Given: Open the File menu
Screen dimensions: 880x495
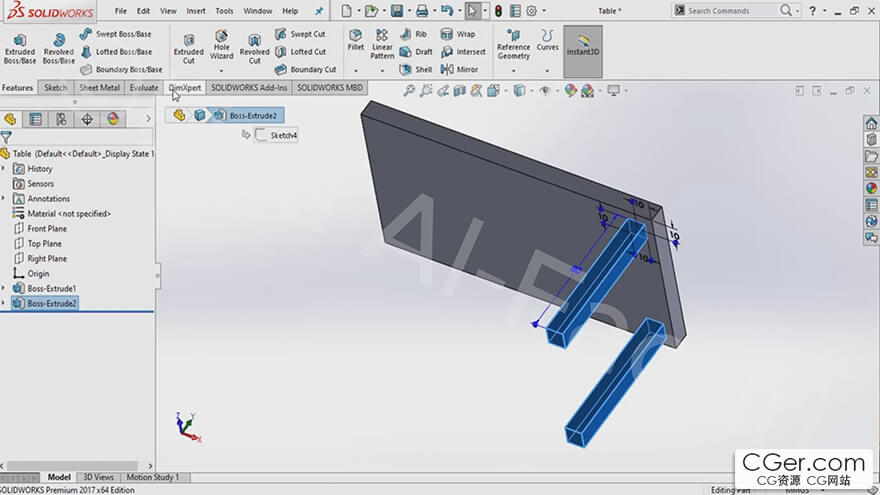Looking at the screenshot, I should (121, 11).
